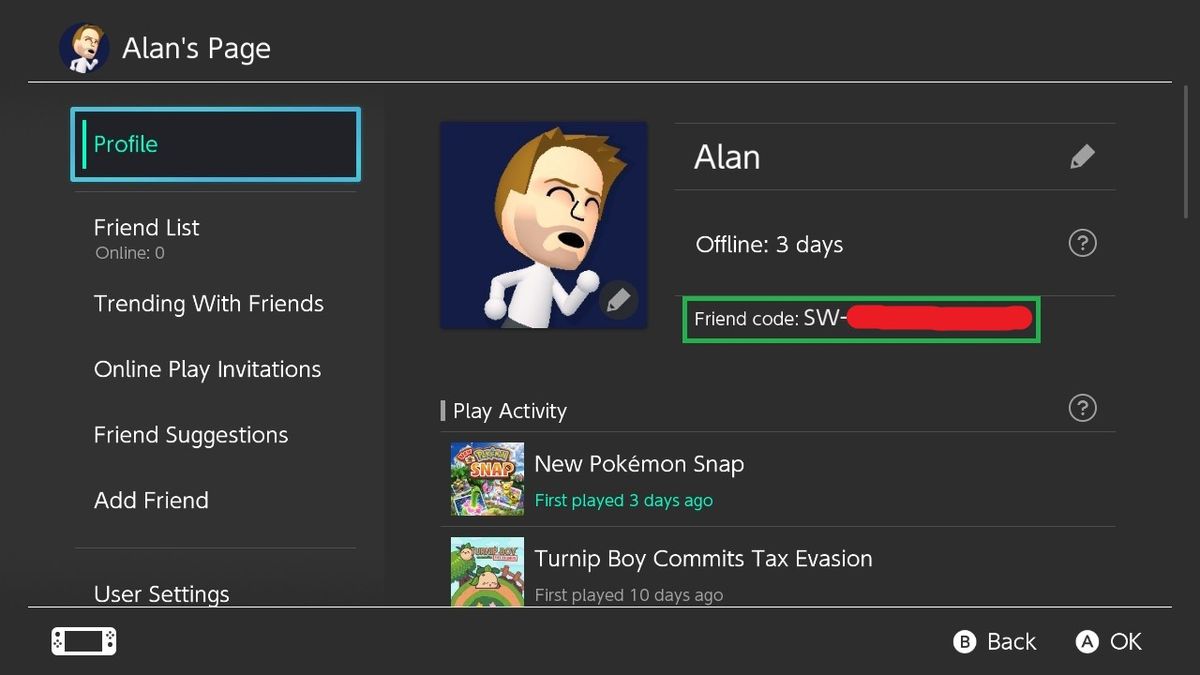Click the friend code field

pyautogui.click(x=860, y=319)
